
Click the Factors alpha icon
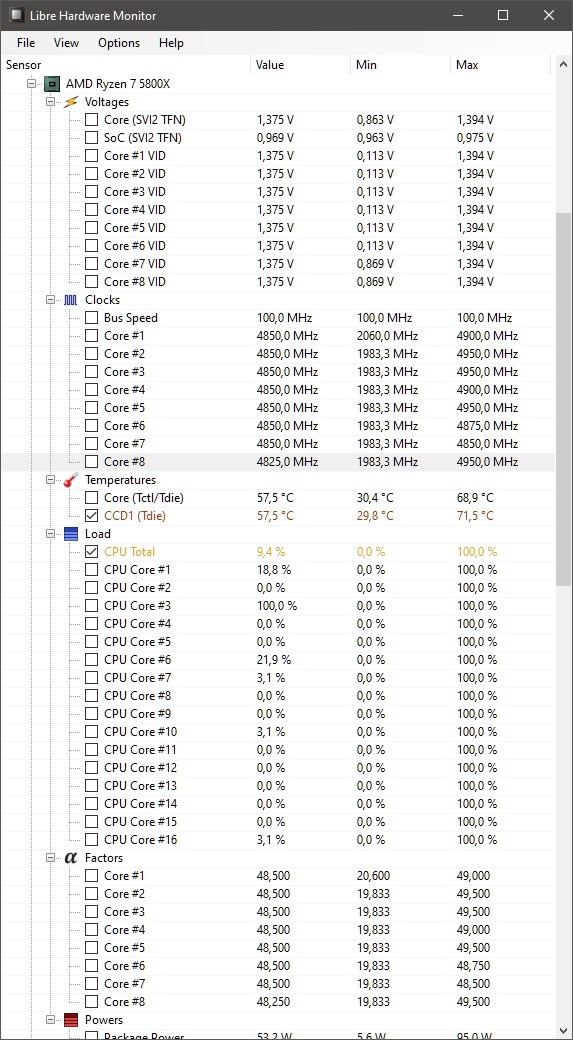coord(71,857)
